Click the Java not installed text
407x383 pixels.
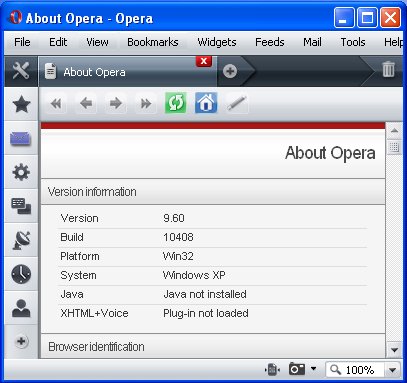pyautogui.click(x=205, y=294)
